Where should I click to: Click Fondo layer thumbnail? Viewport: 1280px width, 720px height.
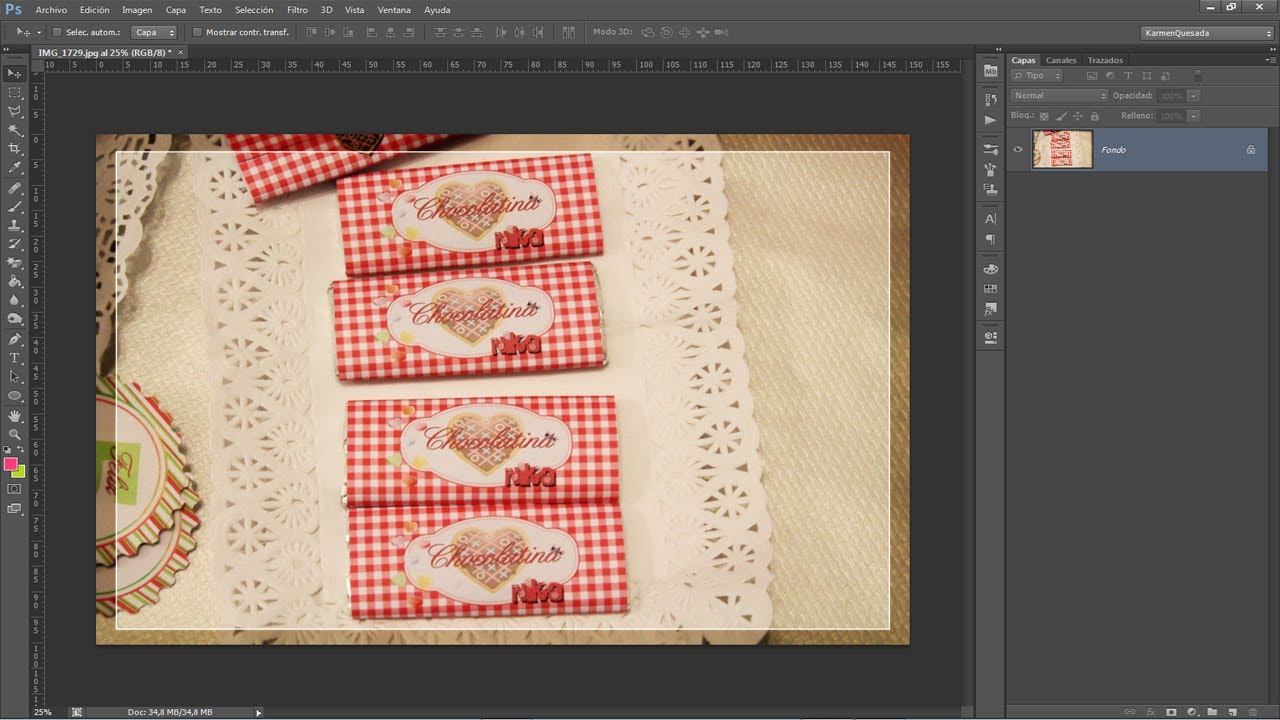1062,149
